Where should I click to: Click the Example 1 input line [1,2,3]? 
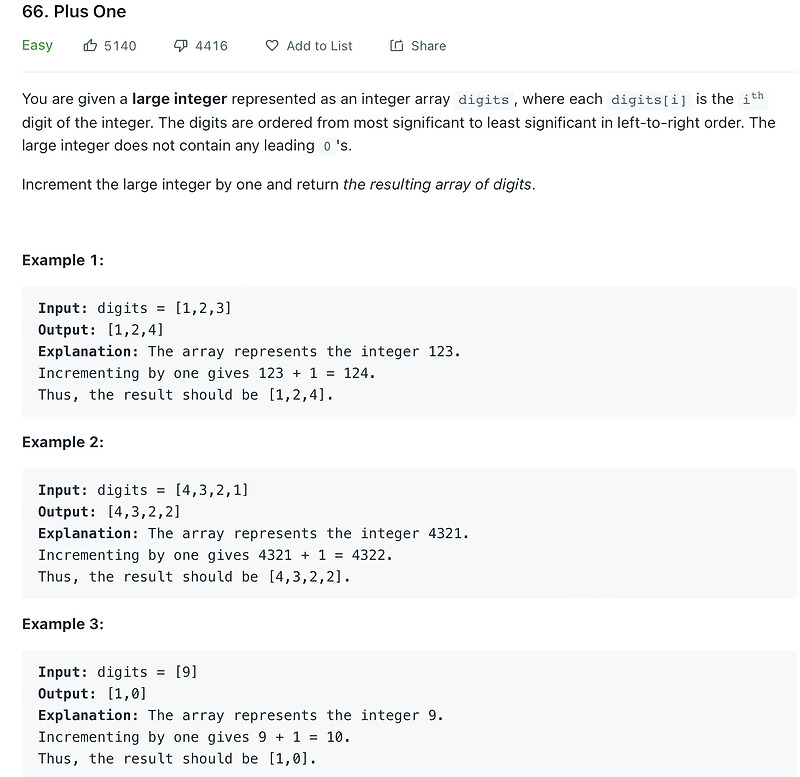coord(135,308)
